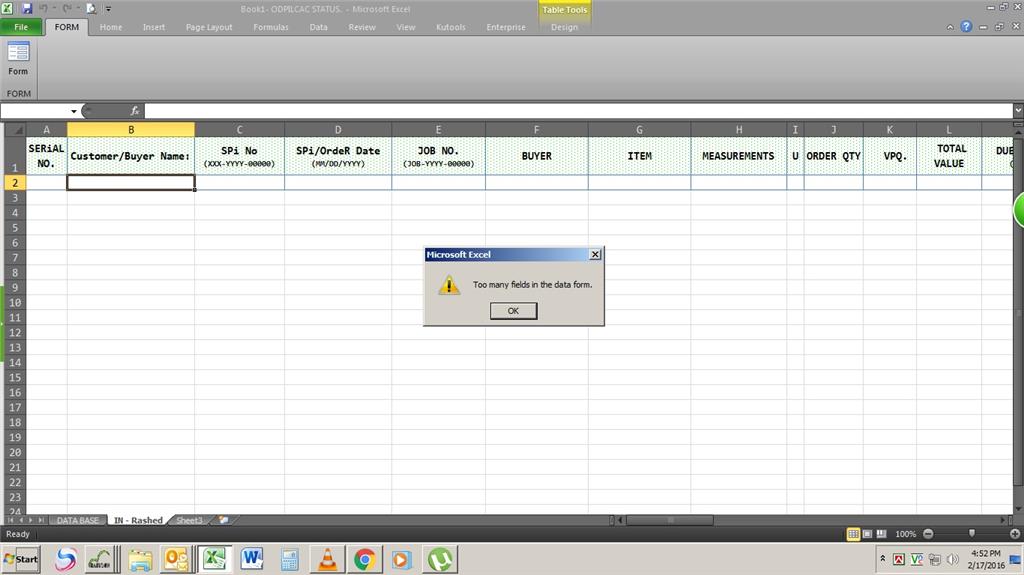Go to last sheet with navigation arrow

[x=41, y=520]
